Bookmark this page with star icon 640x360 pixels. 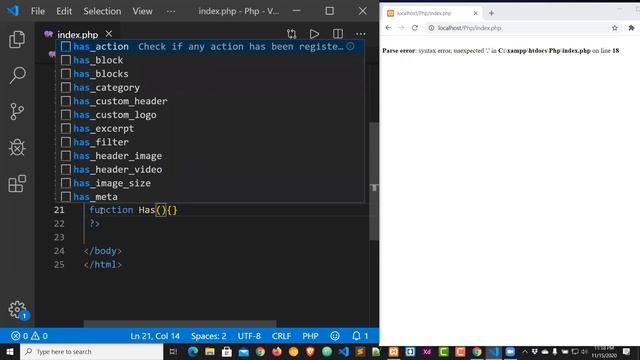tap(615, 28)
